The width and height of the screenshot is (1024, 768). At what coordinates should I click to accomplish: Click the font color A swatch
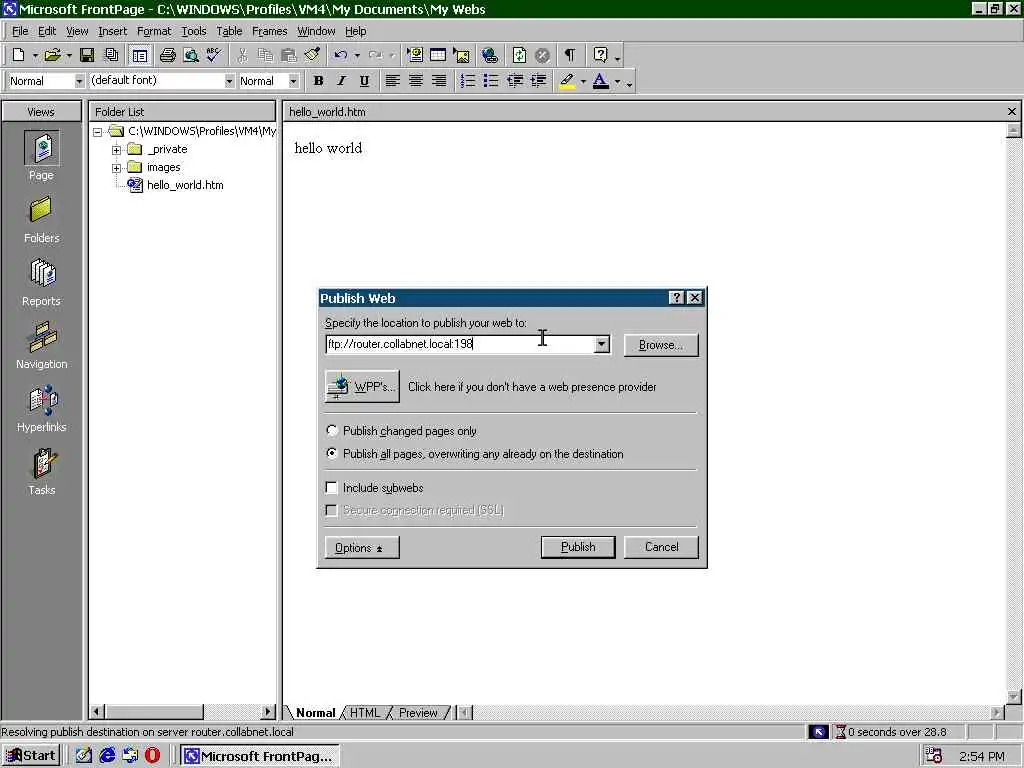[x=601, y=81]
